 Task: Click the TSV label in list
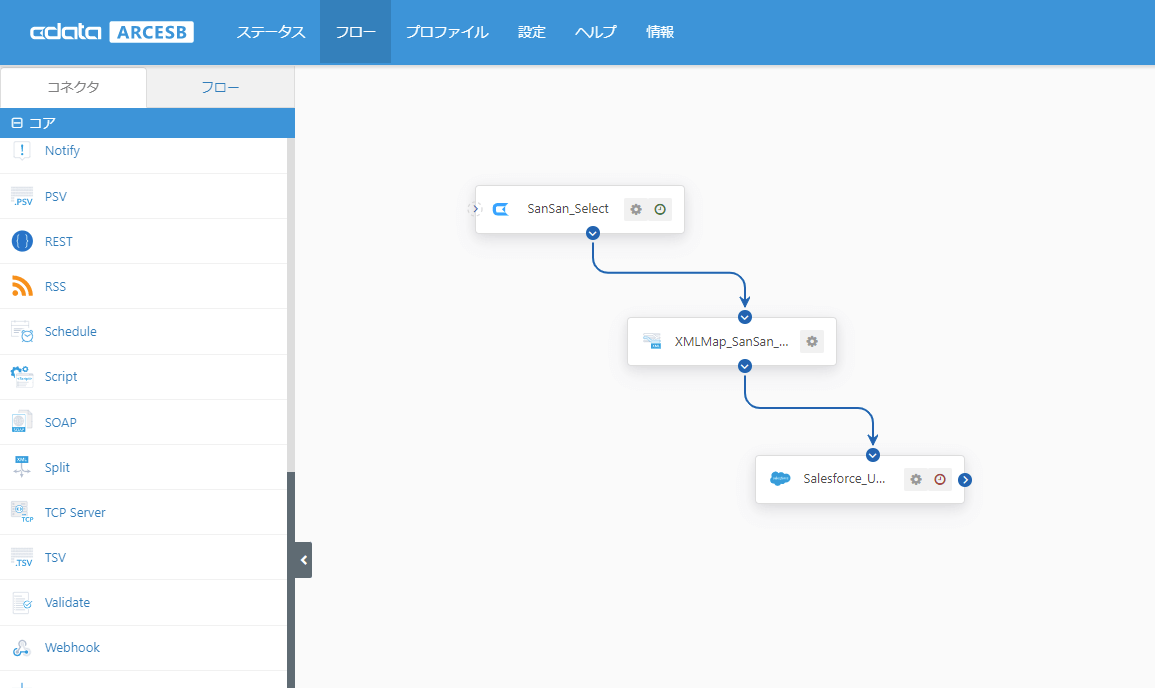[x=55, y=558]
